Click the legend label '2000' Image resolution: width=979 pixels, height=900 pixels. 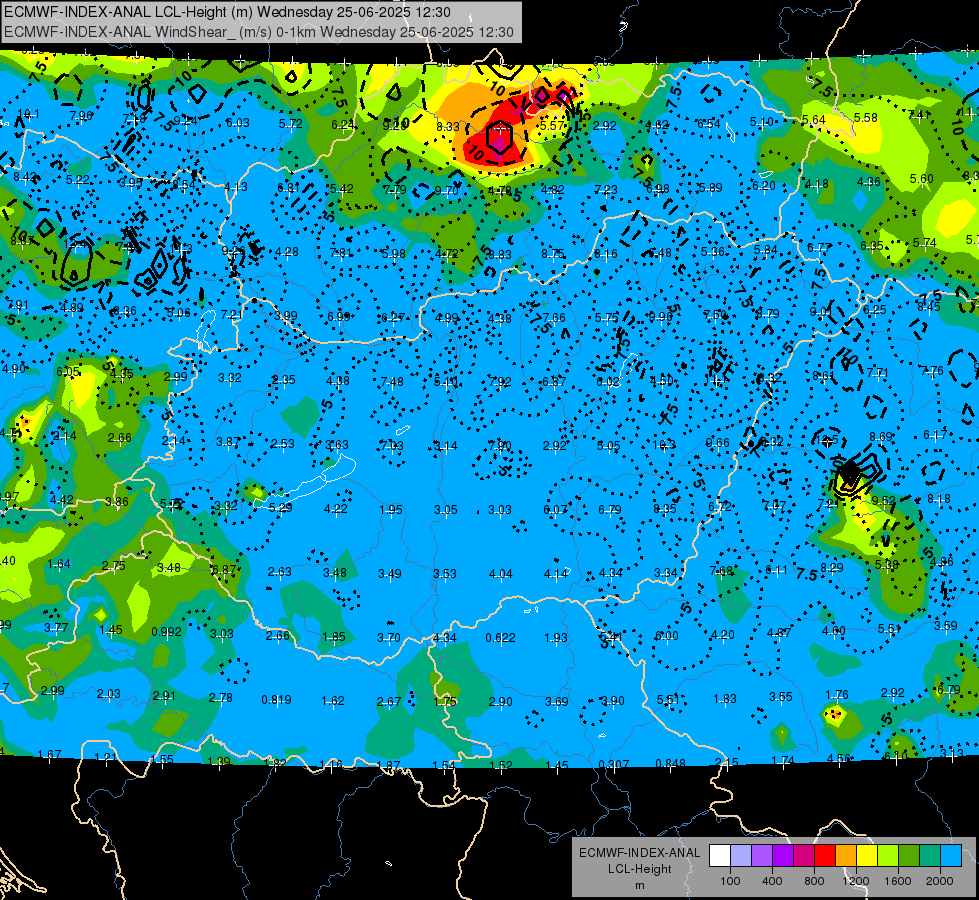[x=940, y=881]
